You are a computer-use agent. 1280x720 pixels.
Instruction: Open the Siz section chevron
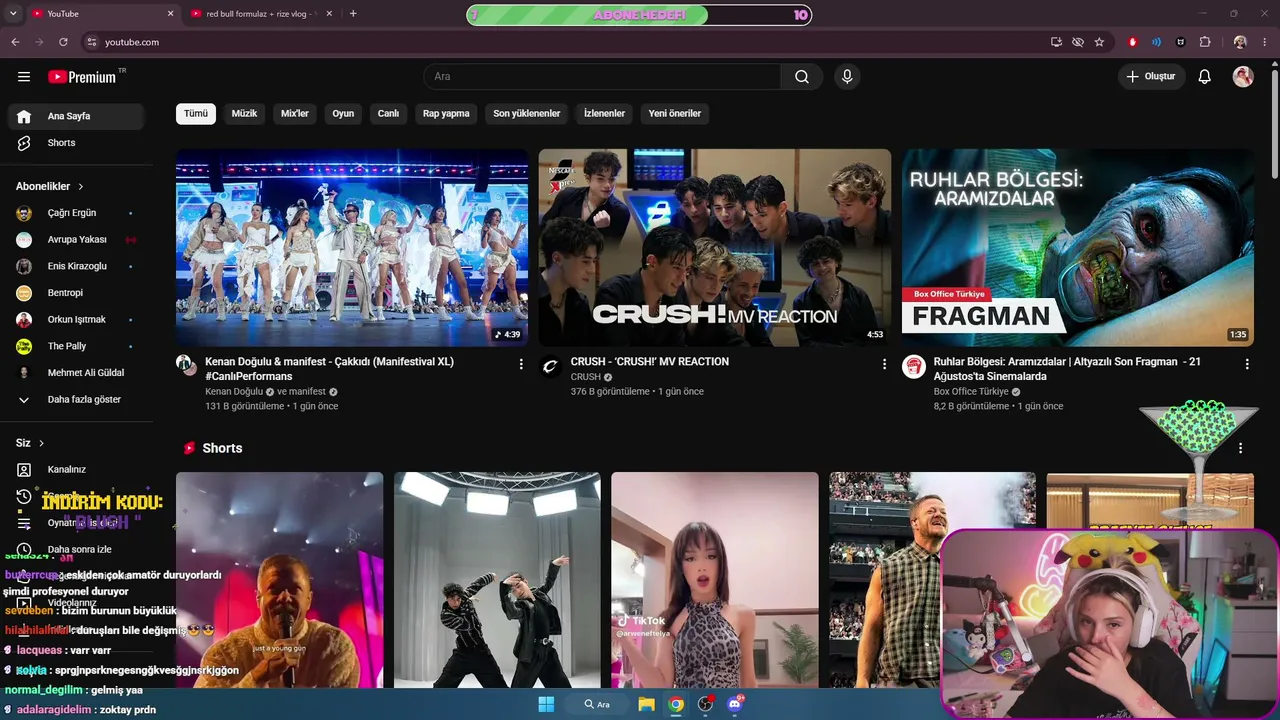coord(41,443)
